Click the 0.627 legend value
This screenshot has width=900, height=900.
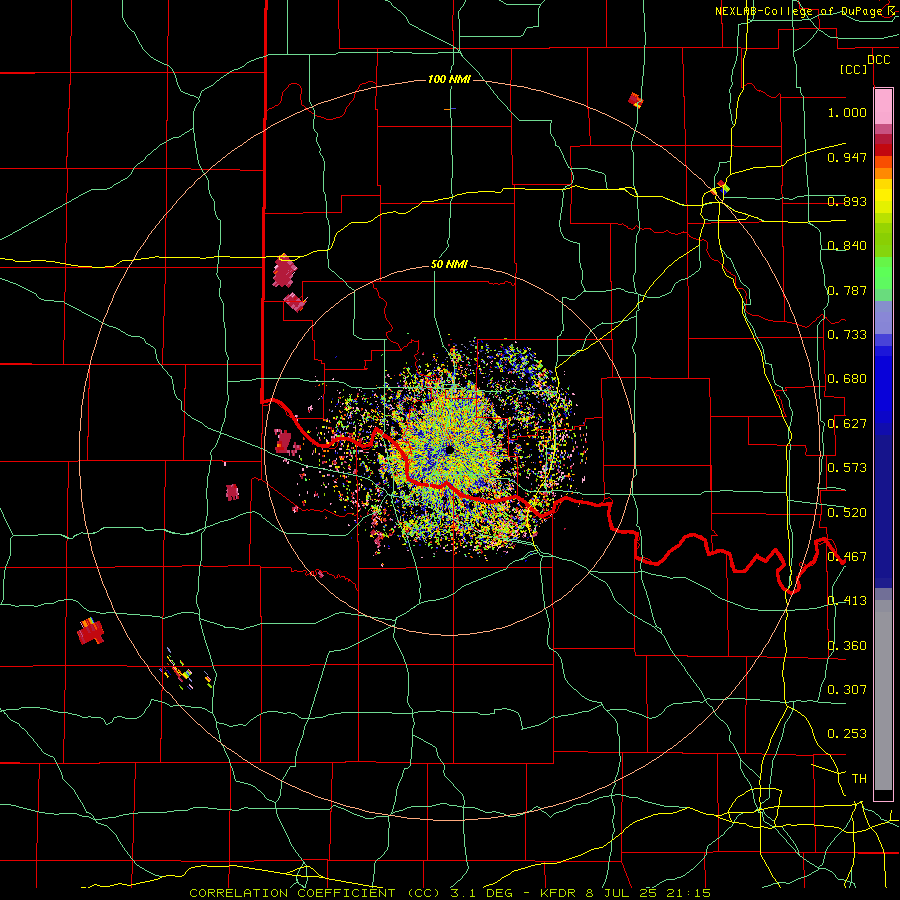coord(847,424)
